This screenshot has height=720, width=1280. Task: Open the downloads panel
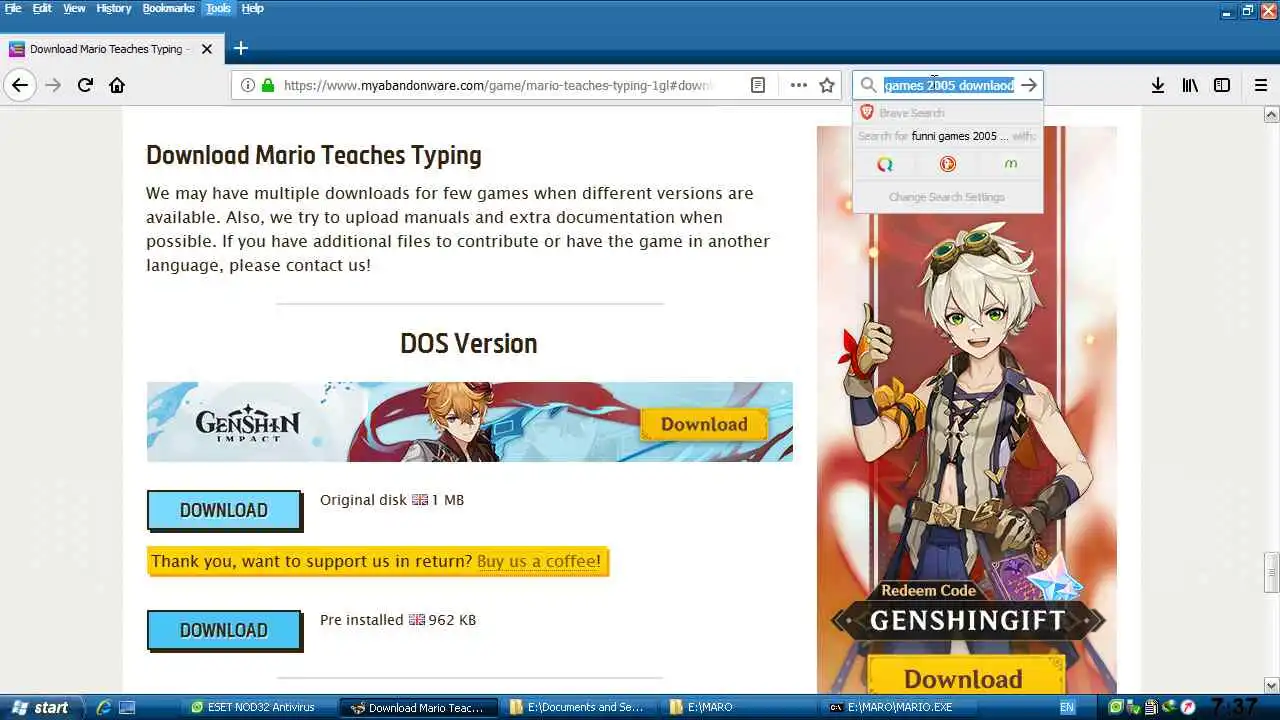tap(1158, 85)
